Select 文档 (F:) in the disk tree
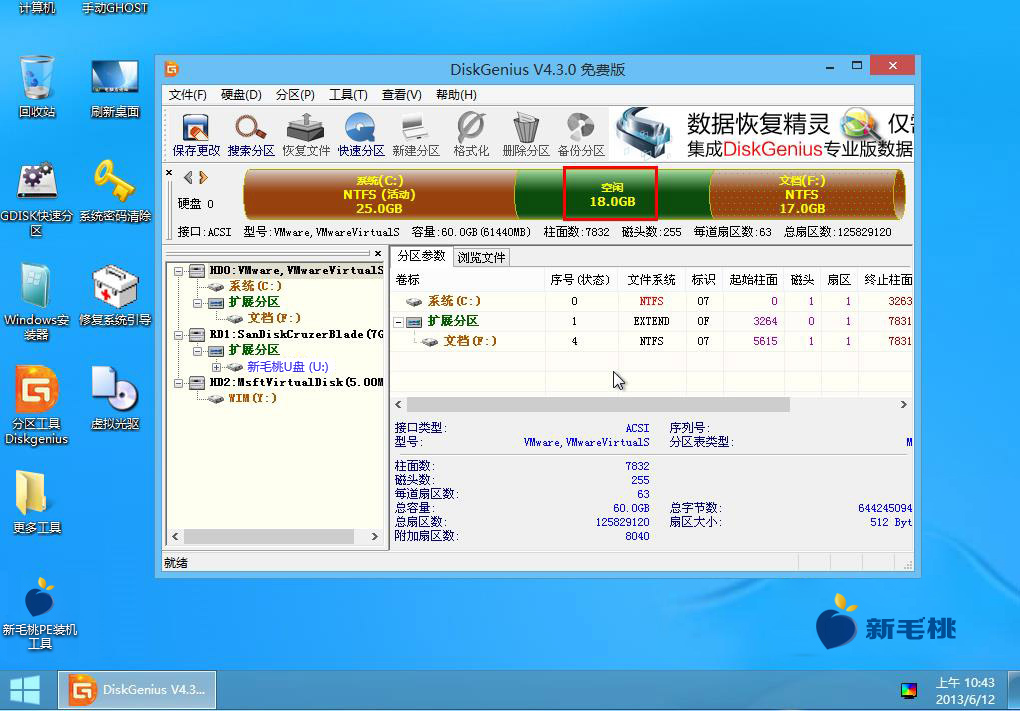This screenshot has height=711, width=1020. 274,318
